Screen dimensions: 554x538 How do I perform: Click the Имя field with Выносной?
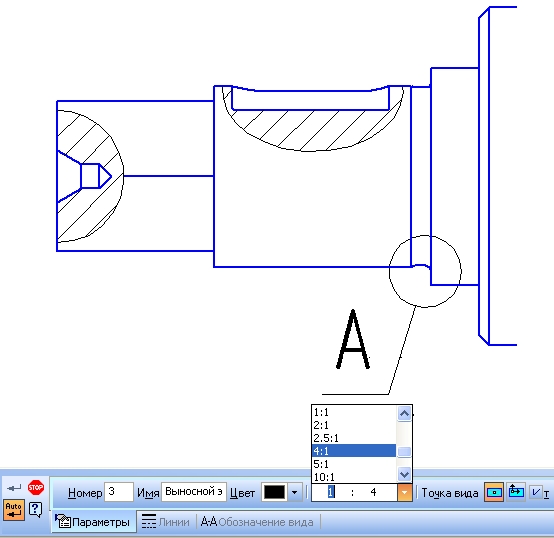194,492
